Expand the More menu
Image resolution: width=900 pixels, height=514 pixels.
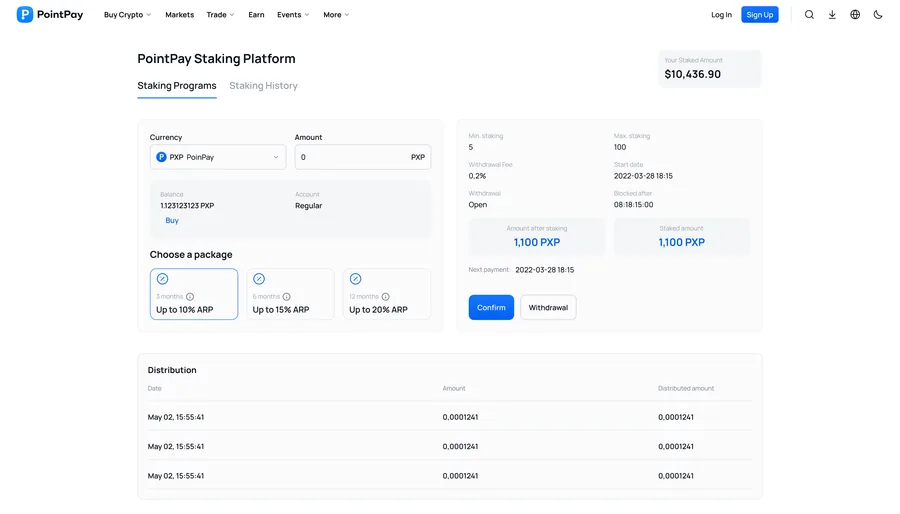(336, 15)
